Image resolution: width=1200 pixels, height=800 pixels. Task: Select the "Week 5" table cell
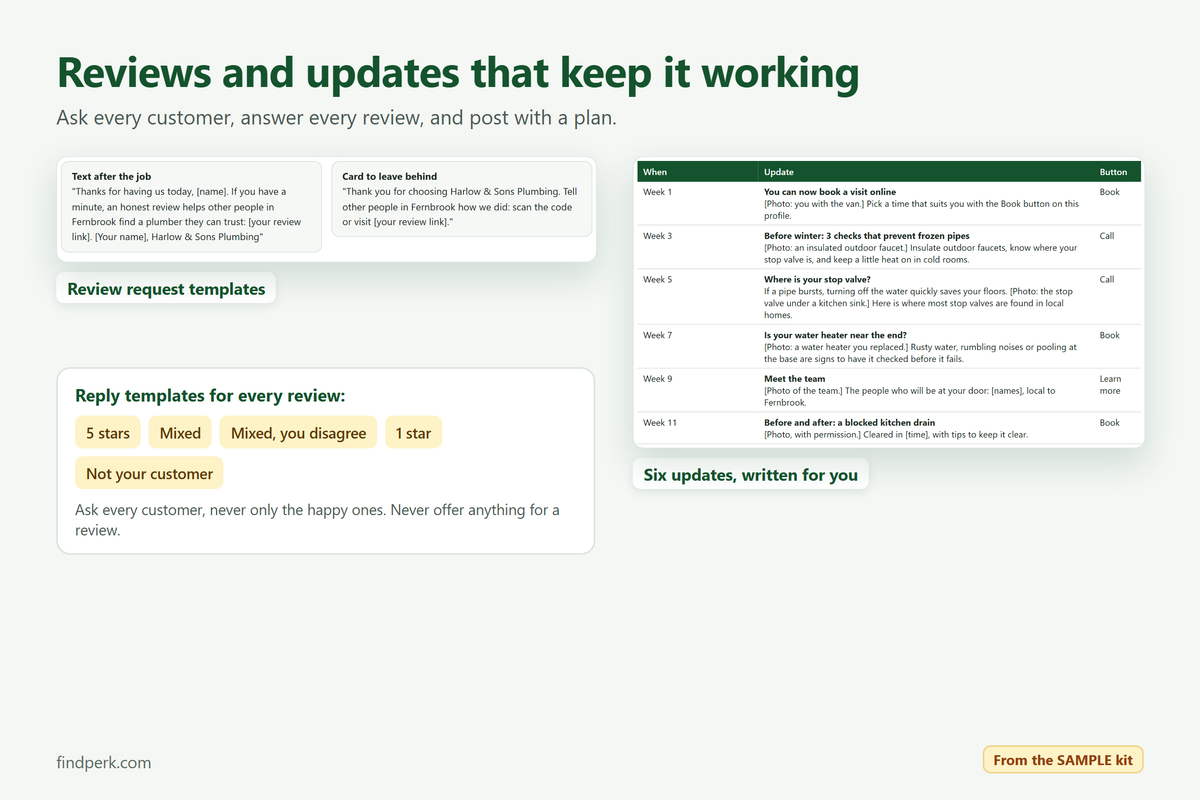(697, 297)
